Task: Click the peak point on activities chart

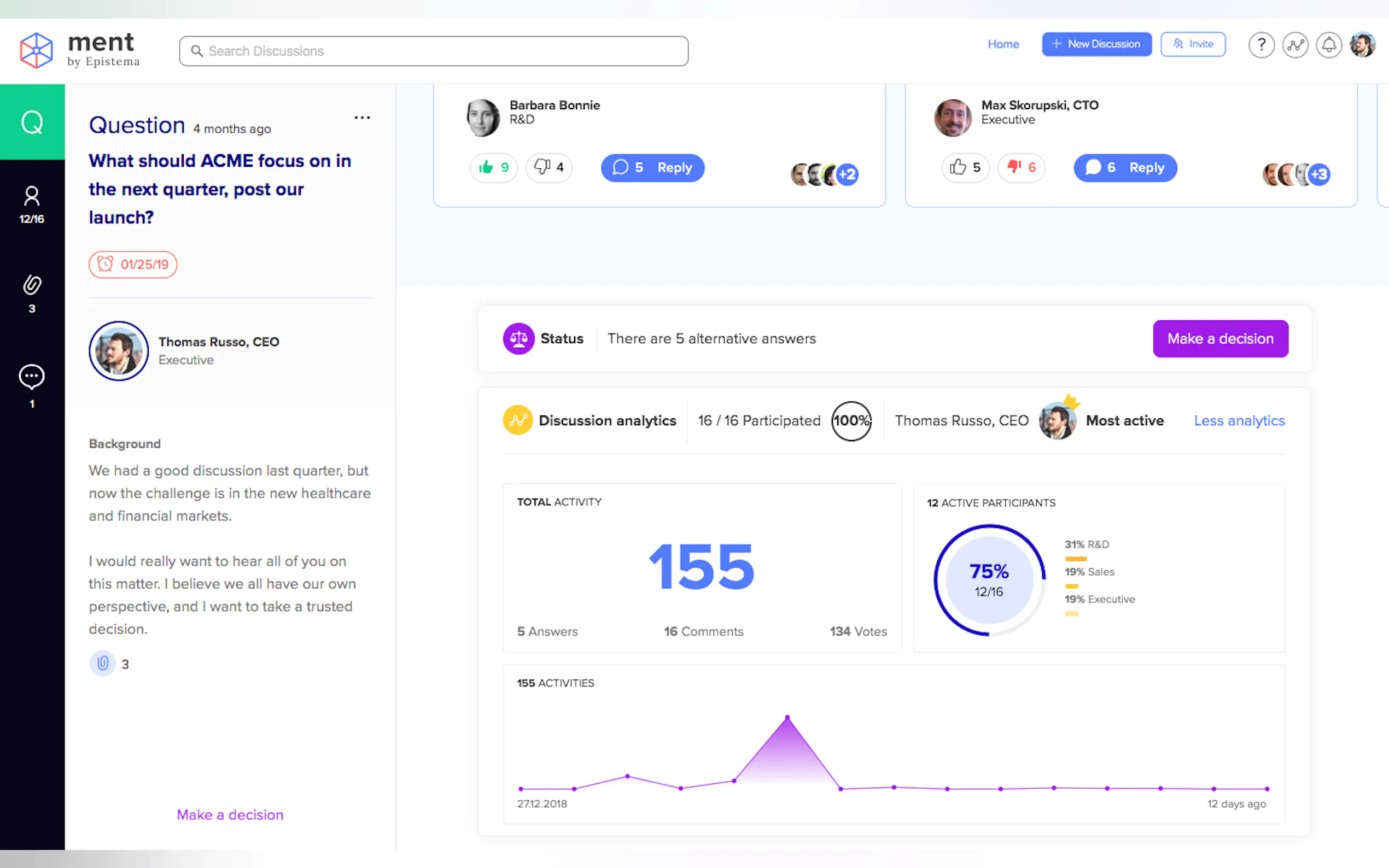Action: 787,718
